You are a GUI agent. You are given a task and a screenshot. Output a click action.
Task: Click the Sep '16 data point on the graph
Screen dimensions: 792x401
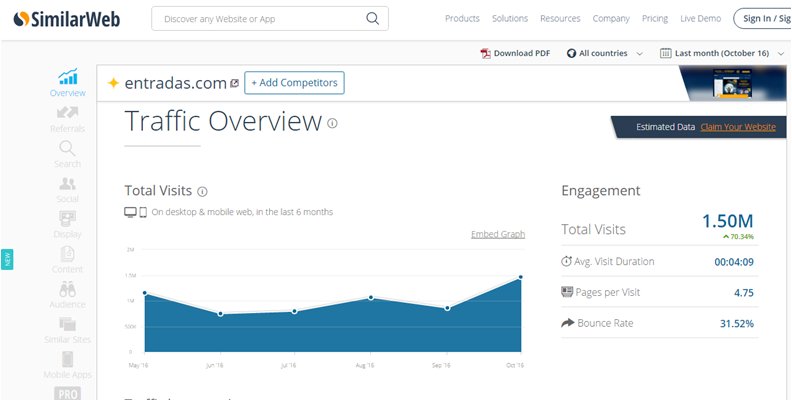[447, 308]
